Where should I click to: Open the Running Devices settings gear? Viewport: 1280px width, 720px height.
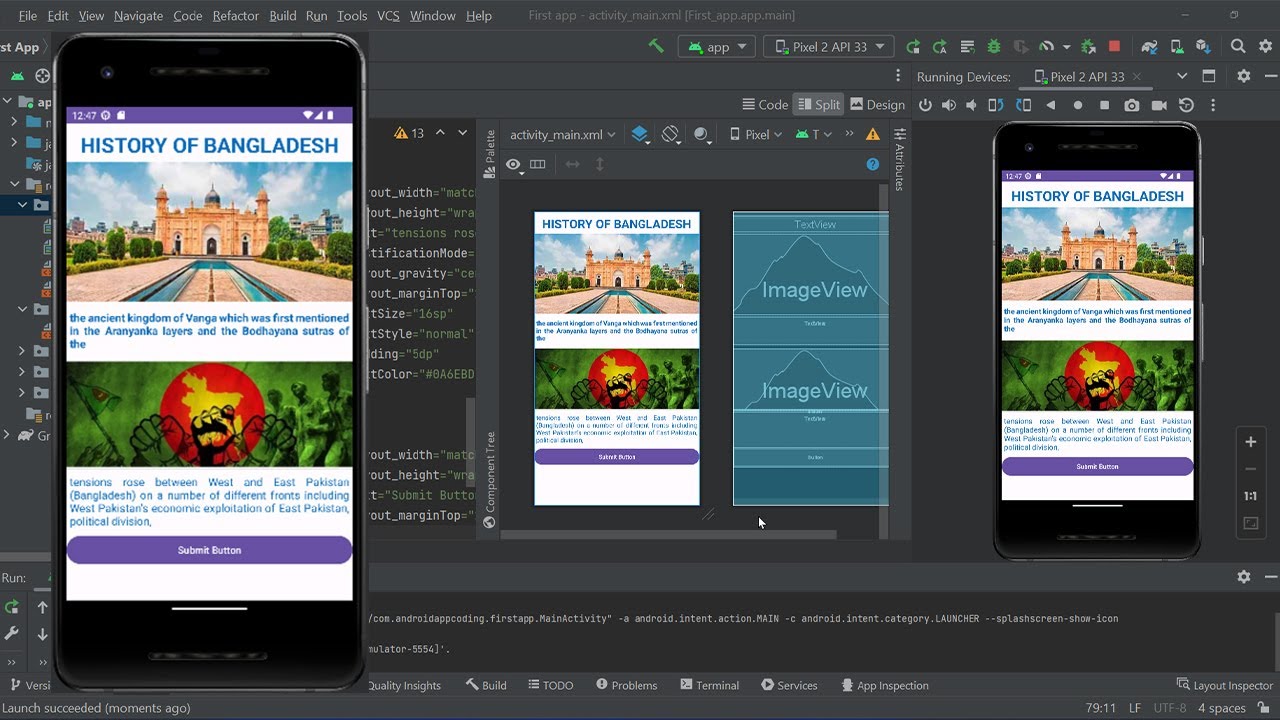click(x=1244, y=76)
